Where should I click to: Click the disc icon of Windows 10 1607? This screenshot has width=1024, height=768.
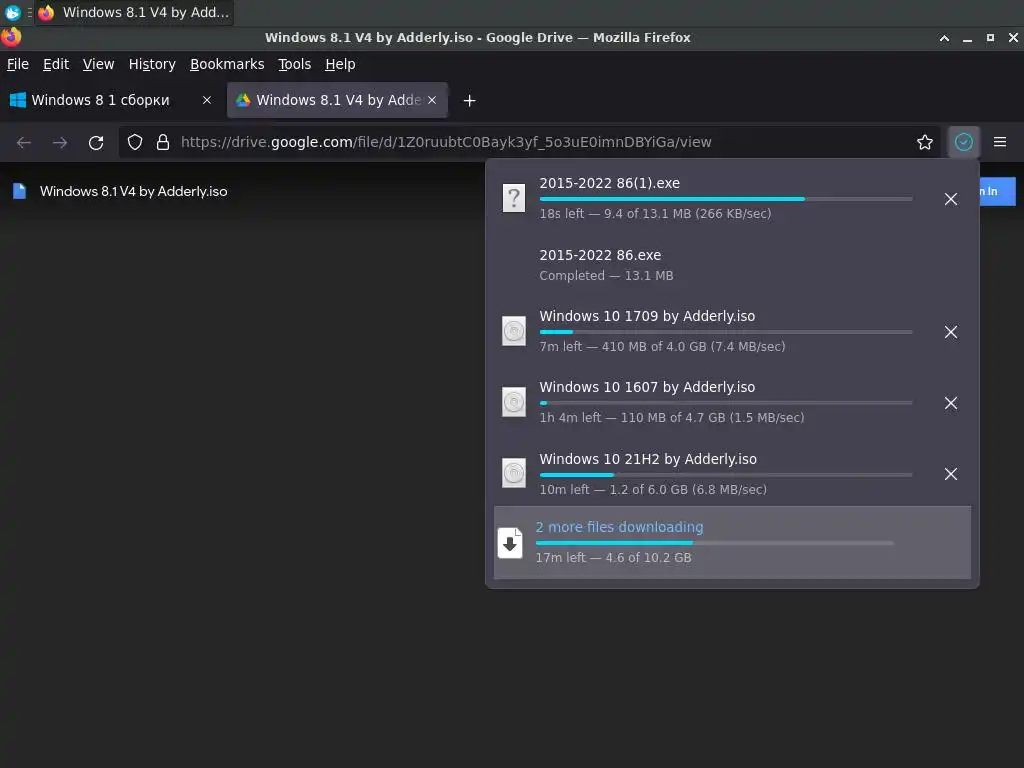pos(513,402)
